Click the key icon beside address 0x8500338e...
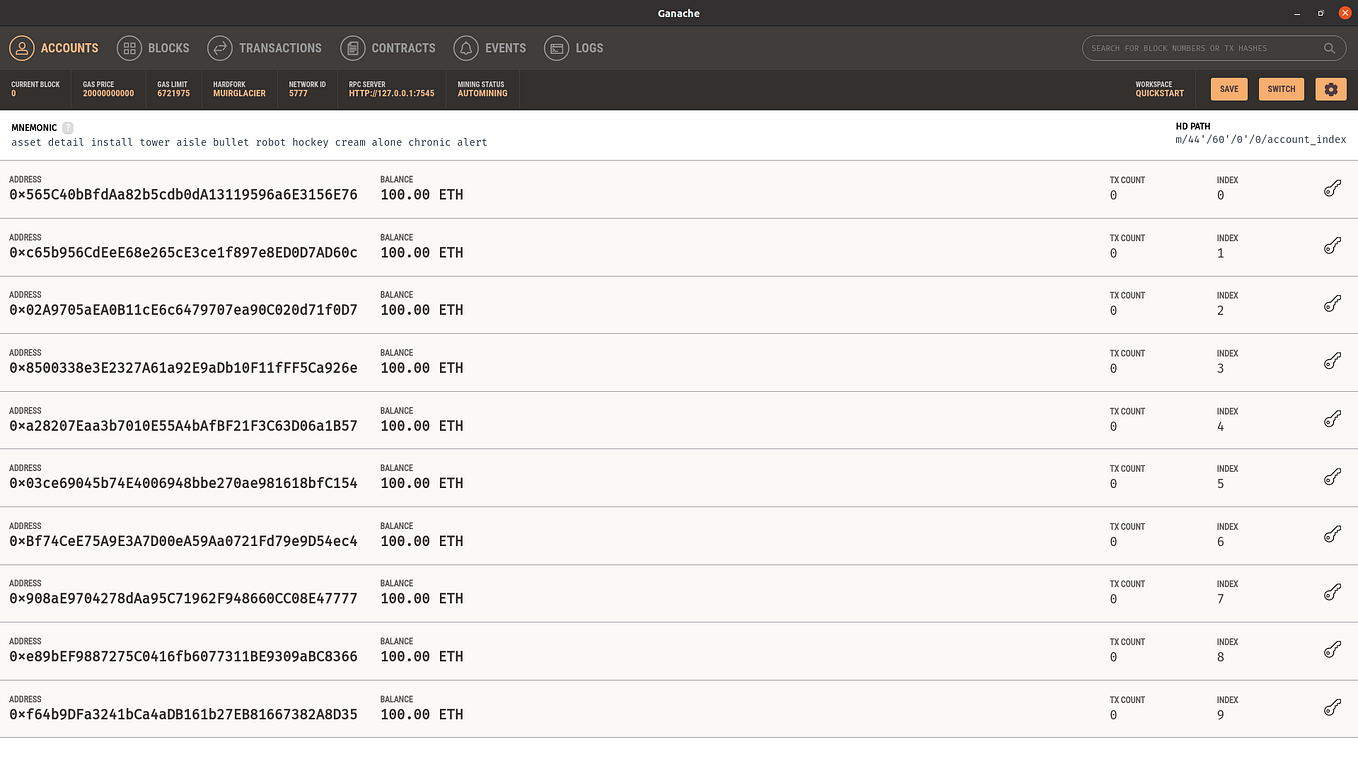Viewport: 1358px width, 764px height. coord(1332,361)
